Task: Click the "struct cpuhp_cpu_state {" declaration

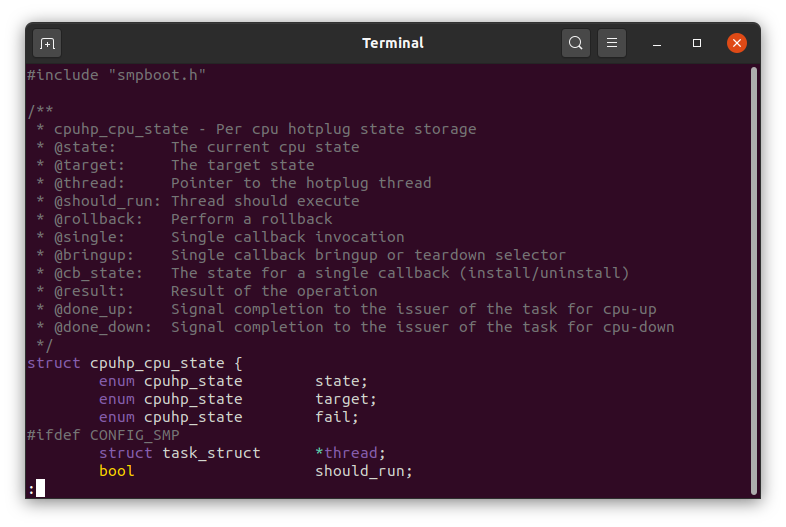Action: click(x=135, y=363)
